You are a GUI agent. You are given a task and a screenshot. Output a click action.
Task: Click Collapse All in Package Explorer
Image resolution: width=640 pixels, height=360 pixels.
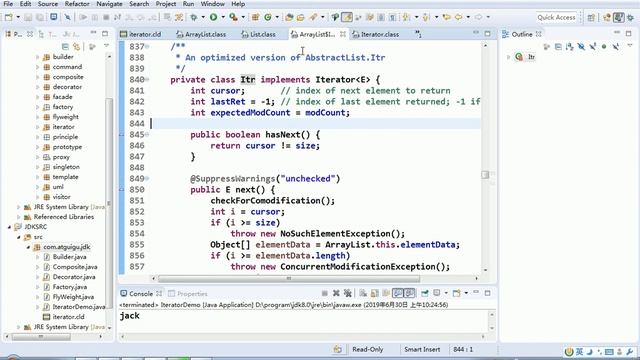point(65,47)
